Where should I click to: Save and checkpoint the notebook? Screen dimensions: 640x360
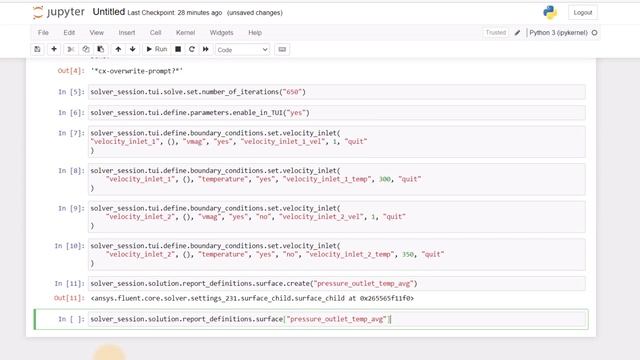tap(38, 49)
